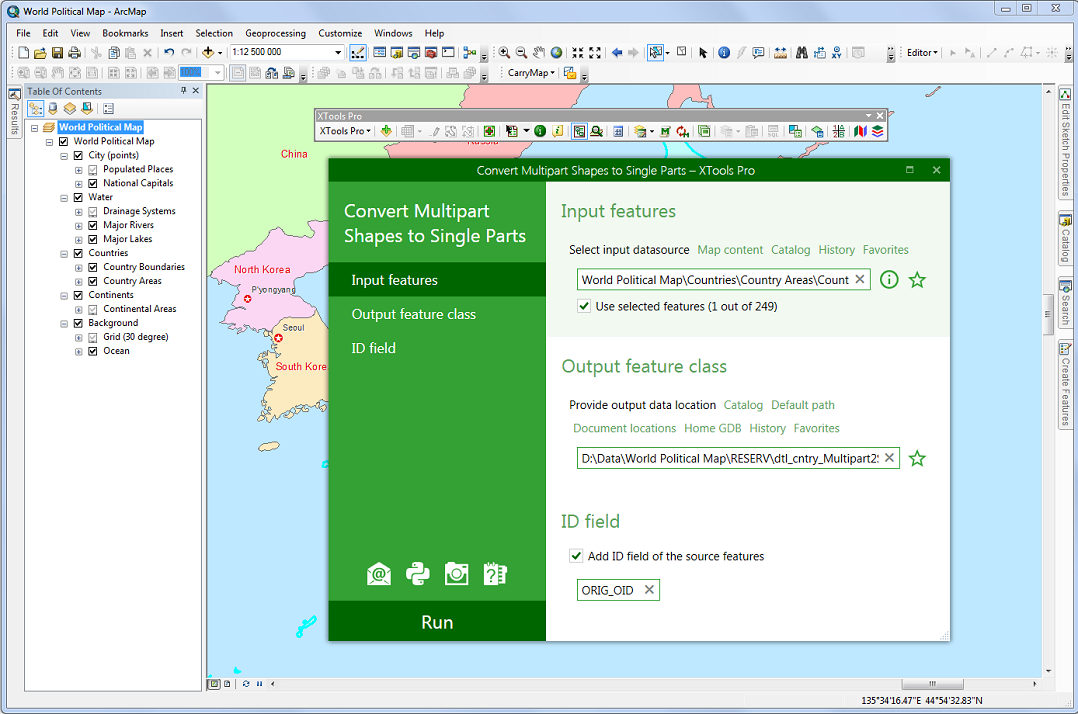This screenshot has height=714, width=1078.
Task: Open the ModelBuilder window icon
Action: point(470,53)
